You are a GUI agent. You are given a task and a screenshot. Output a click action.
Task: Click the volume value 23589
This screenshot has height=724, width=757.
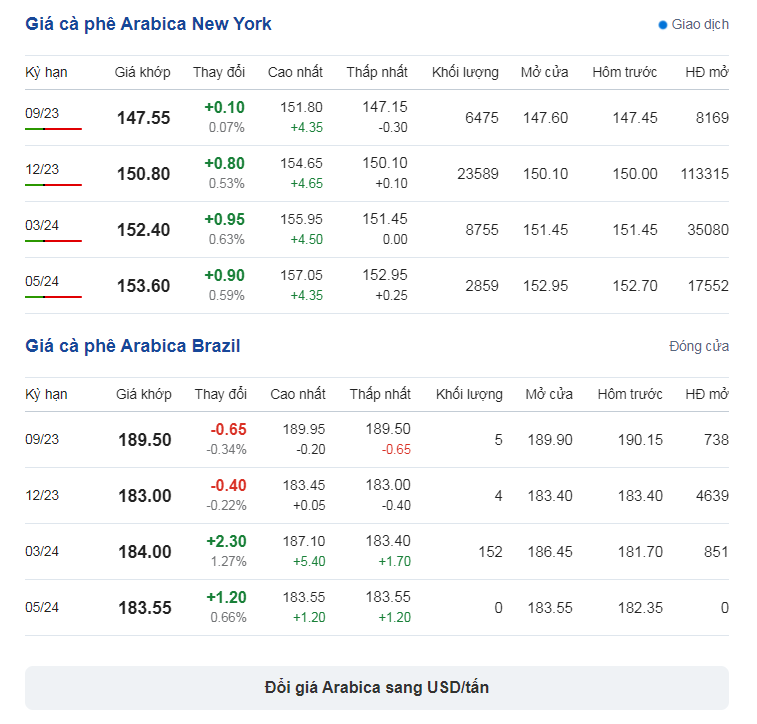click(478, 174)
